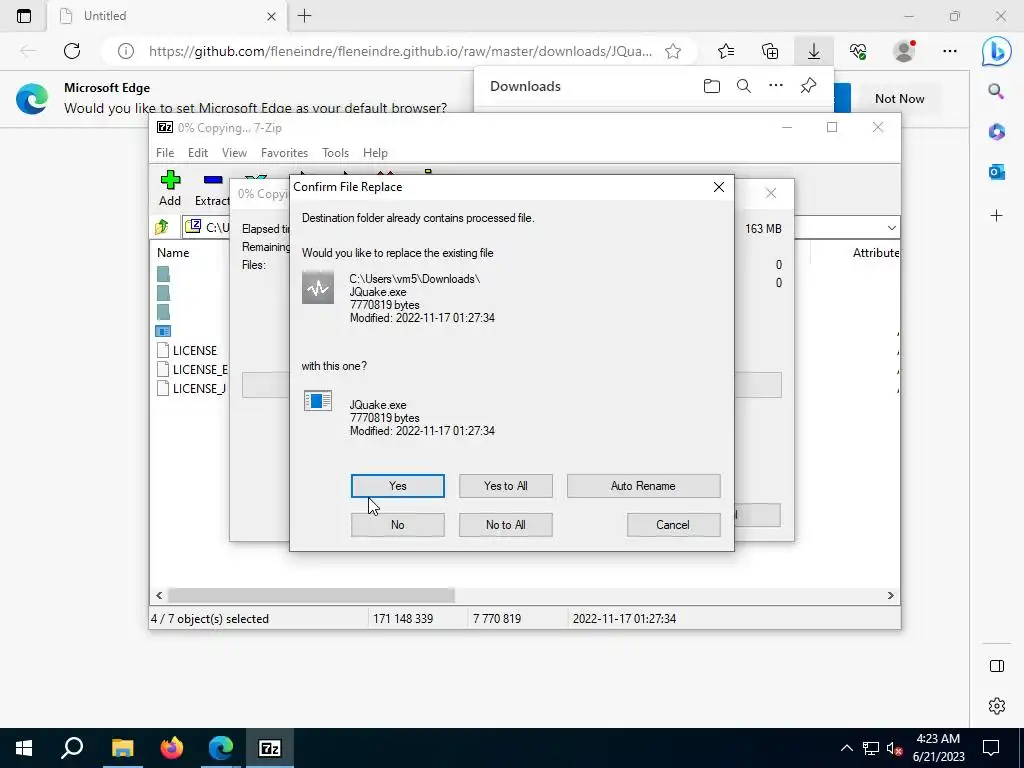Open the 7-Zip Favorites menu

(x=284, y=153)
